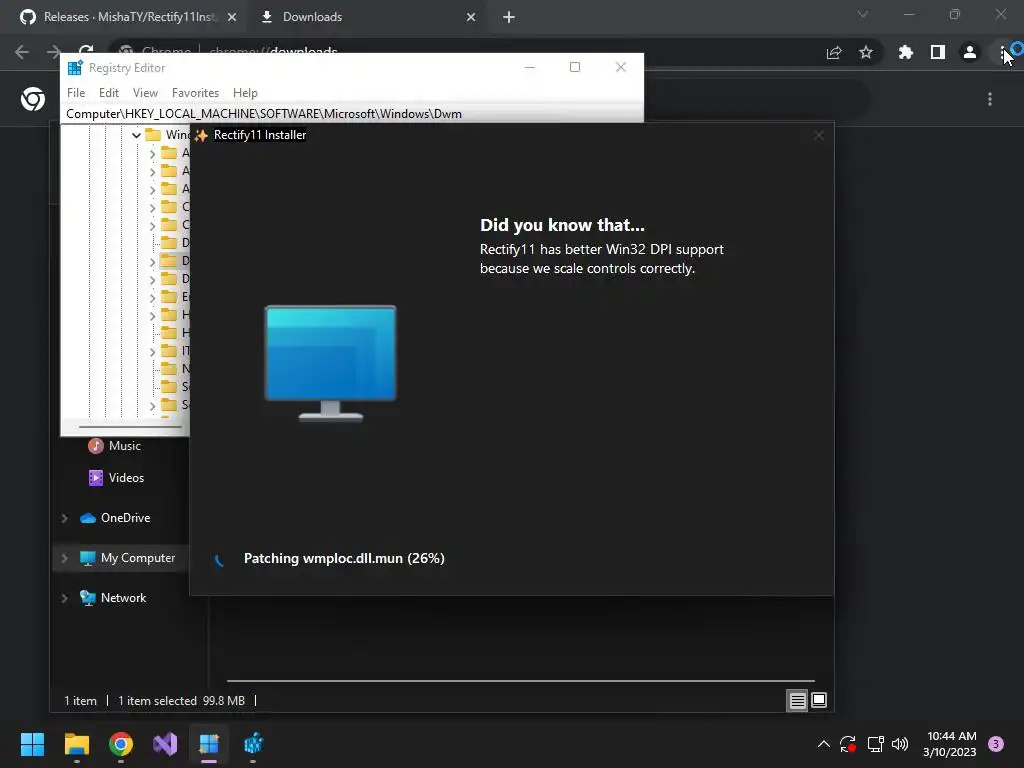Click the Registry Editor horizontal scrollbar

[130, 427]
